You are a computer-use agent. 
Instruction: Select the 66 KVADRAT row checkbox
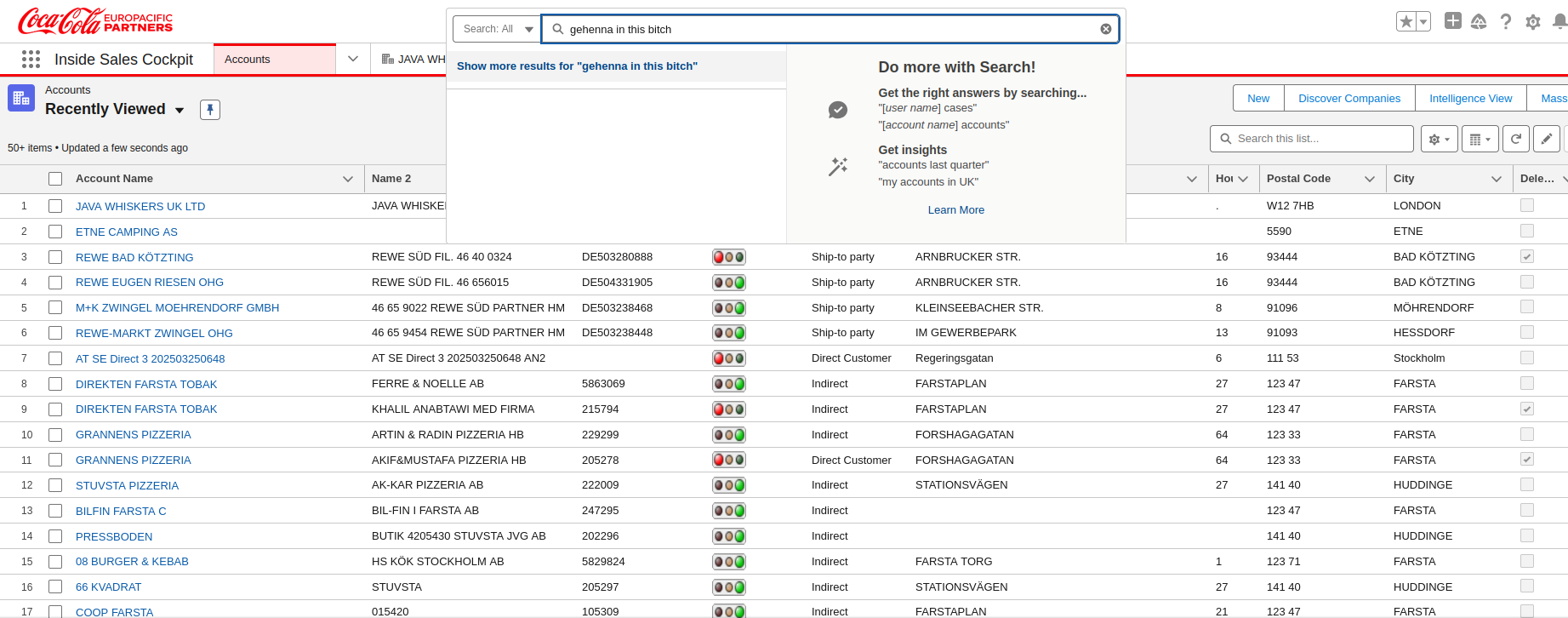tap(55, 587)
